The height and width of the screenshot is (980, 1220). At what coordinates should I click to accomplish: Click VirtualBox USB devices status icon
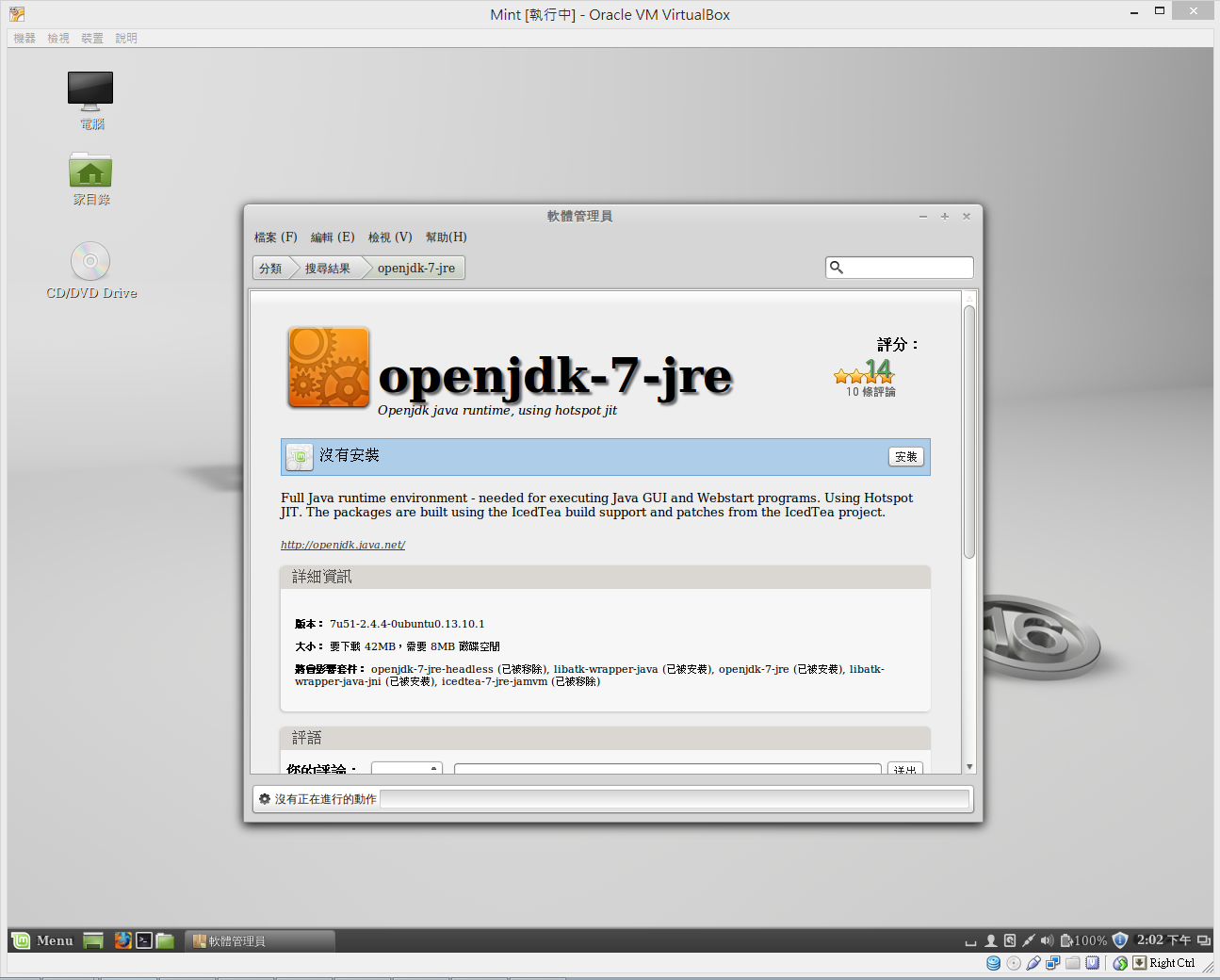1033,963
